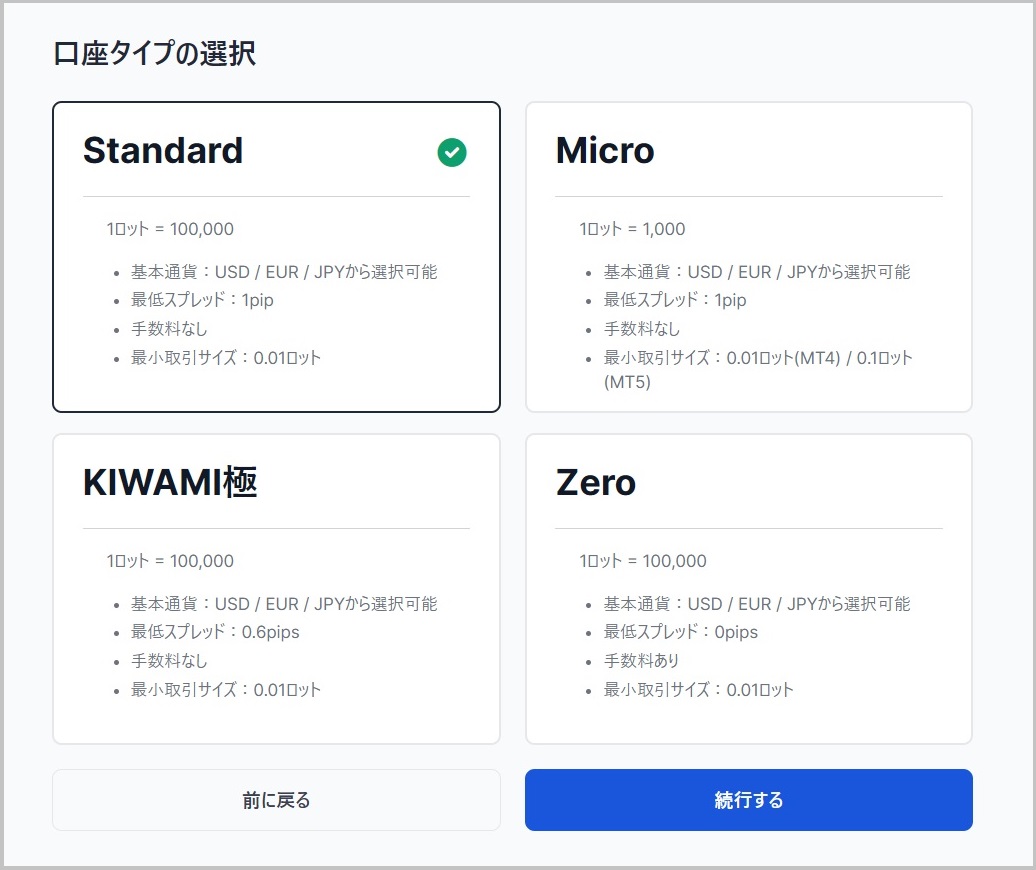The height and width of the screenshot is (870, 1036).
Task: Click Standard's 1ロット = 100,000 text
Action: (x=170, y=229)
